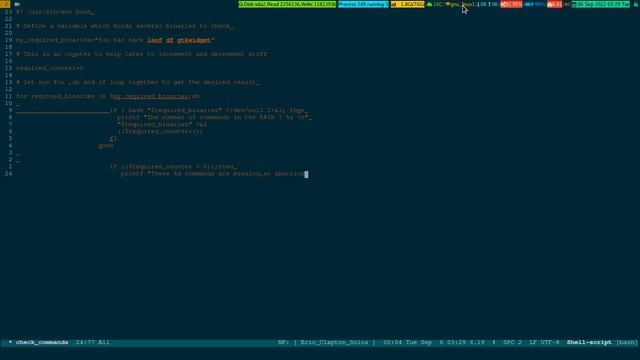The height and width of the screenshot is (360, 640).
Task: Open the green Disk sda2 read/write indicator
Action: click(287, 4)
